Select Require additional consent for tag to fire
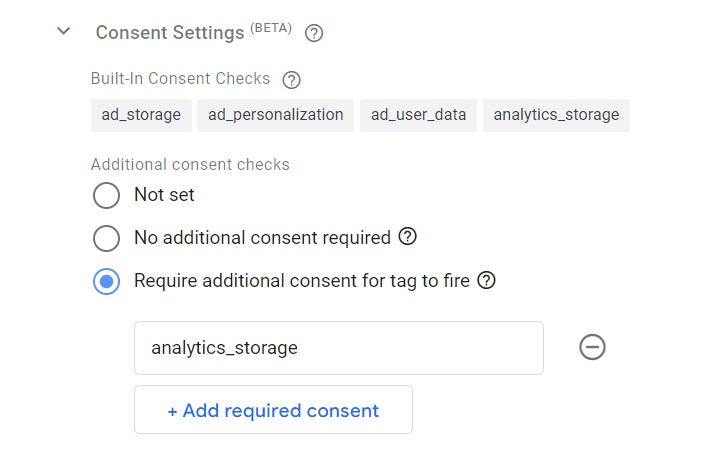Screen dimensions: 723x469 (x=107, y=281)
